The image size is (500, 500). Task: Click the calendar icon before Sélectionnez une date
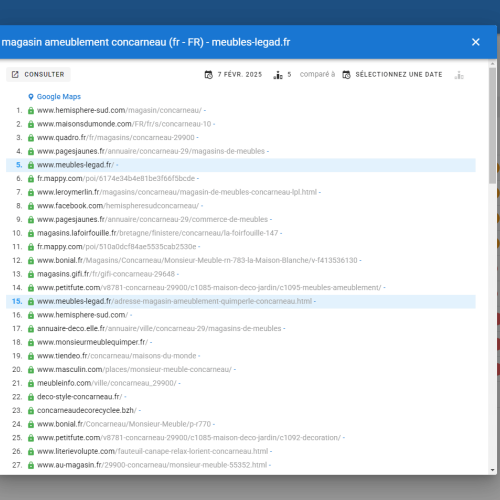[x=346, y=75]
